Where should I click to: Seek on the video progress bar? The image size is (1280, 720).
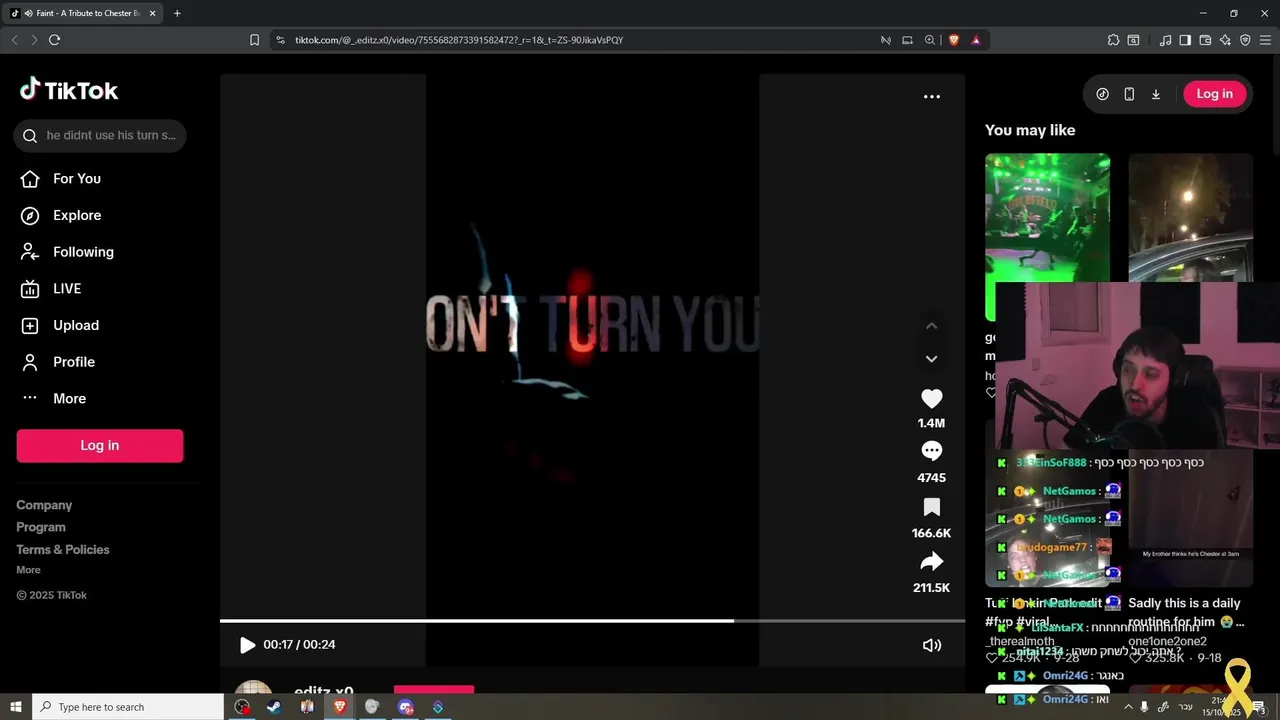[x=592, y=621]
